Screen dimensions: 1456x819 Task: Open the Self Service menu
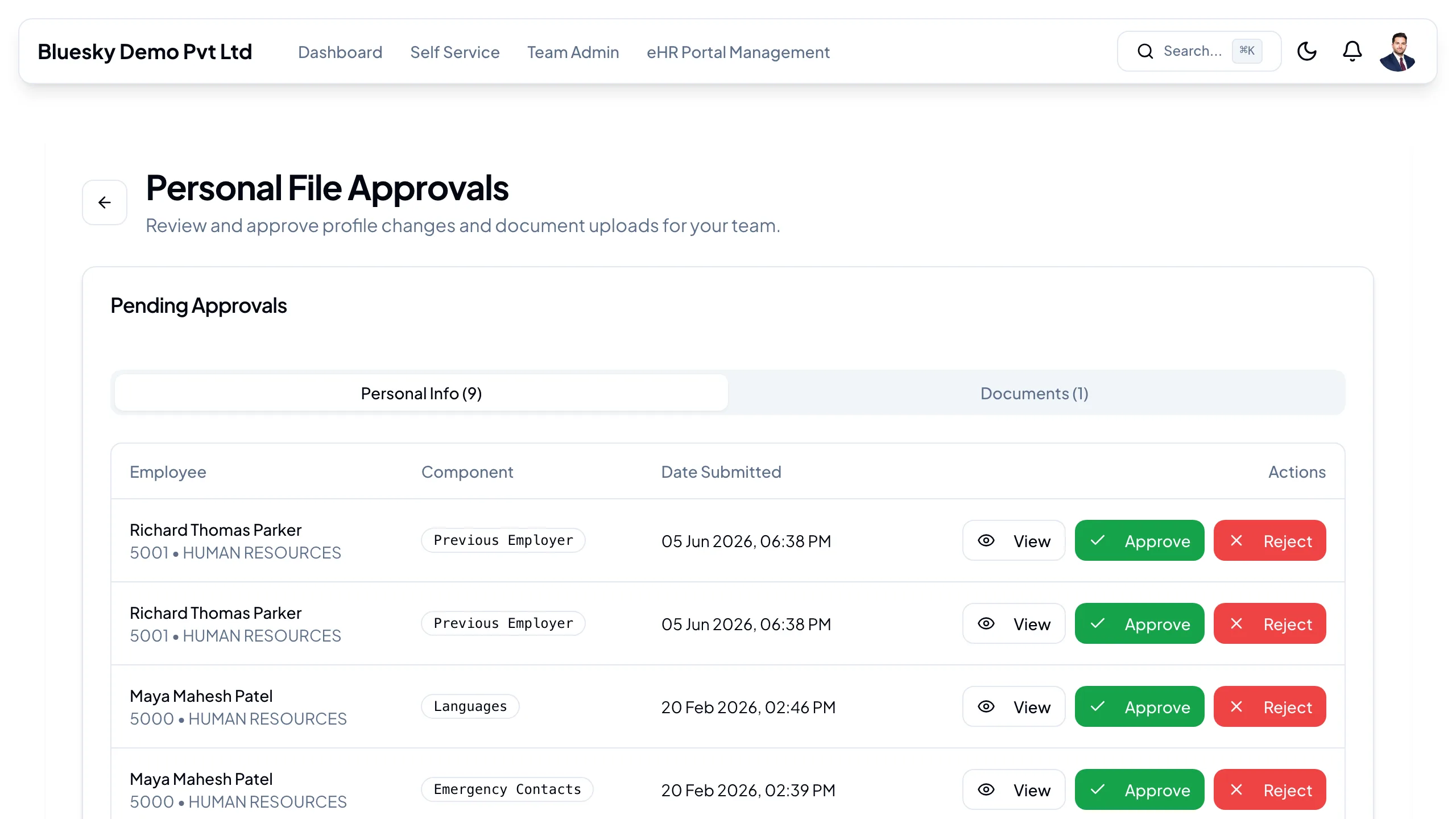coord(455,52)
